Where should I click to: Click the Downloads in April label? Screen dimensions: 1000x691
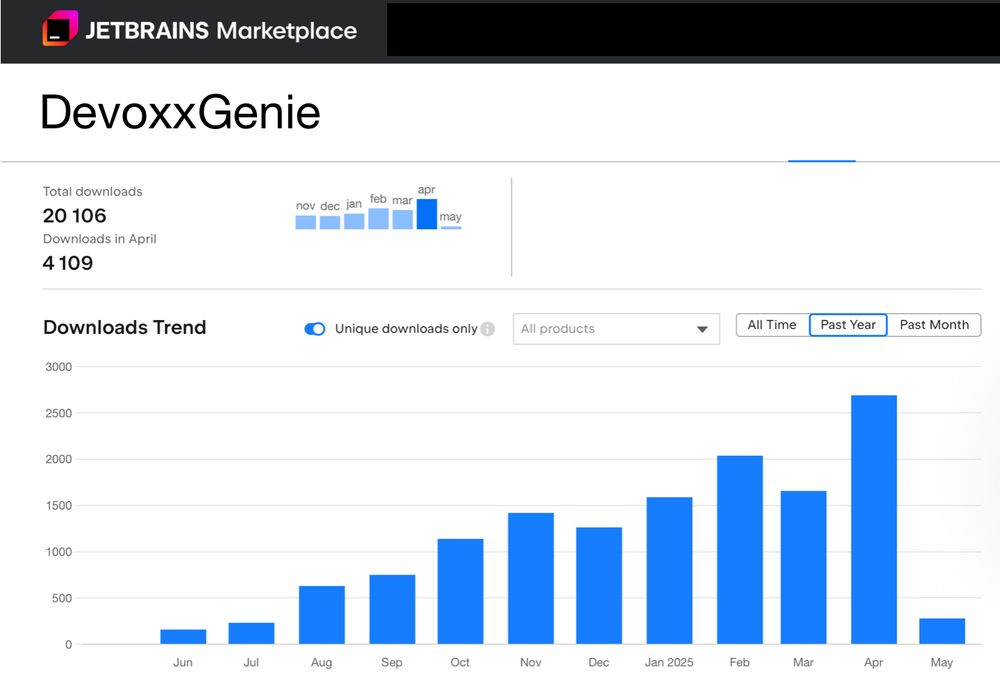(x=99, y=239)
